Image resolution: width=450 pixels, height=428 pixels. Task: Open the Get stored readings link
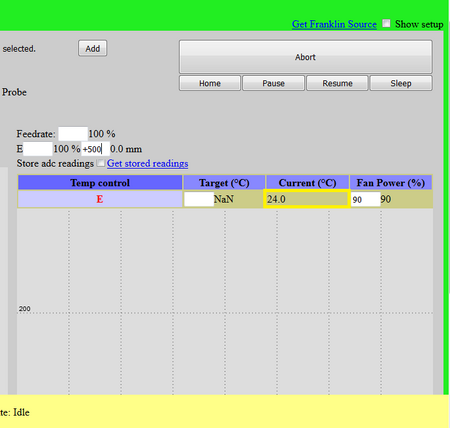[147, 163]
